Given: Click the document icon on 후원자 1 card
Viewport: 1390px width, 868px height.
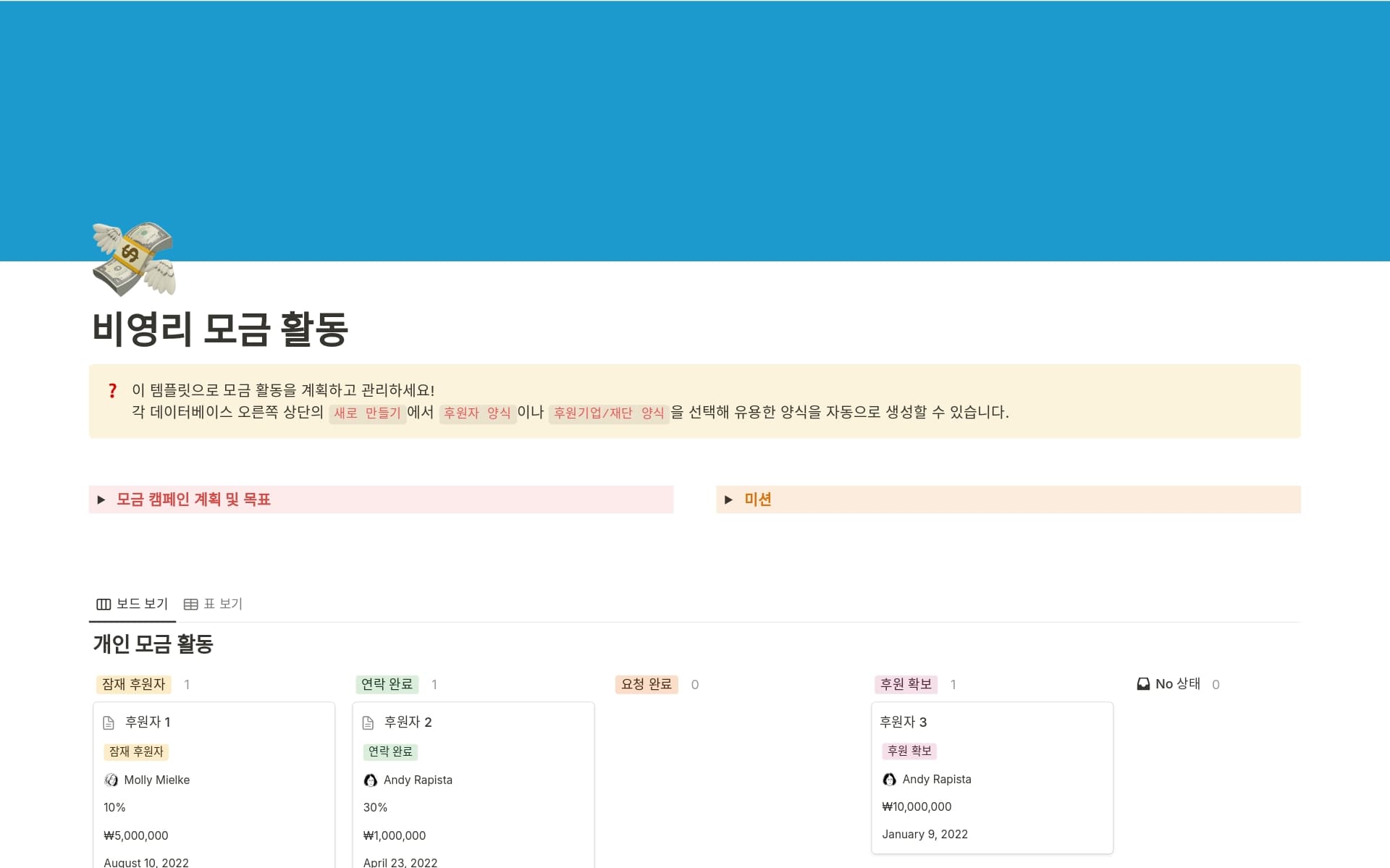Looking at the screenshot, I should [x=110, y=721].
